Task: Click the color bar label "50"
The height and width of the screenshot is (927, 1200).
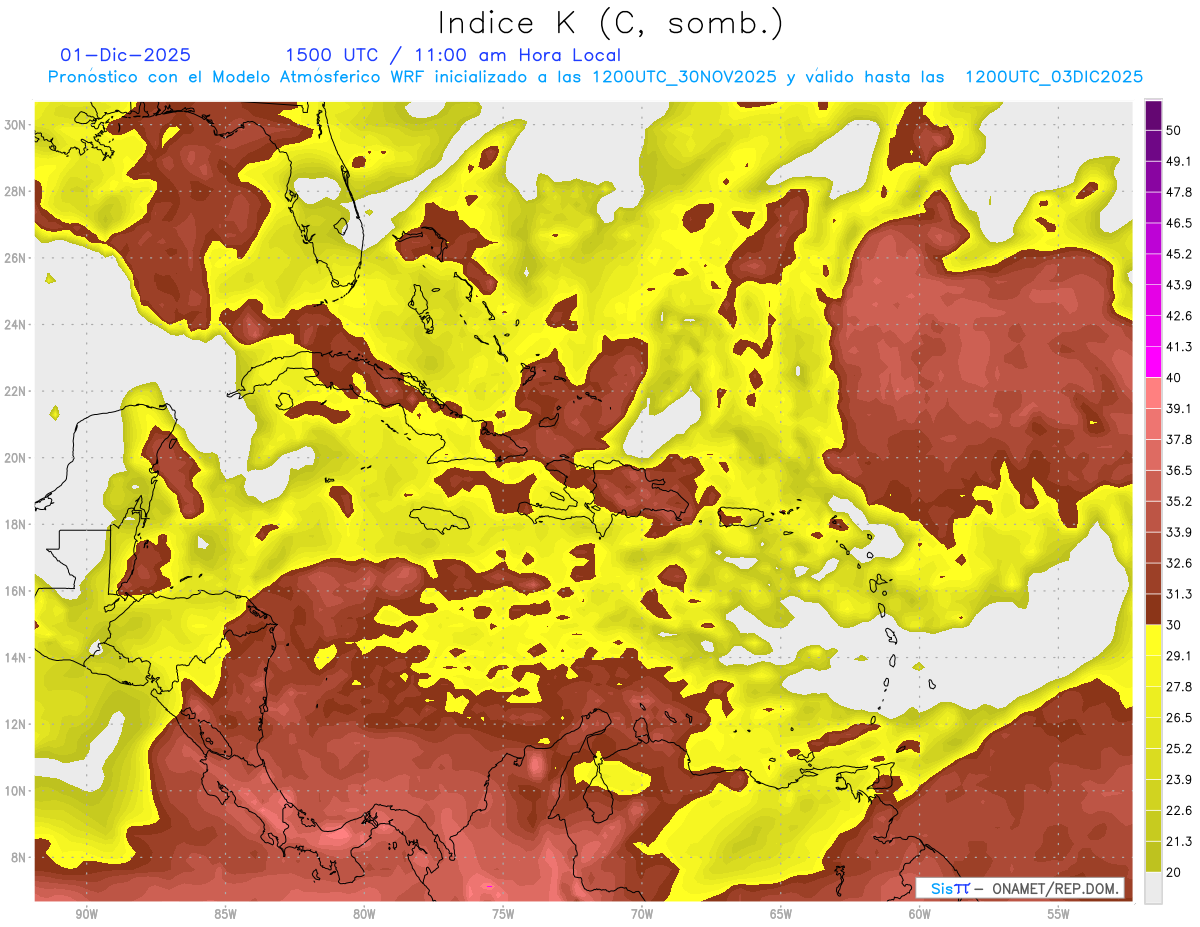Action: (x=1175, y=130)
